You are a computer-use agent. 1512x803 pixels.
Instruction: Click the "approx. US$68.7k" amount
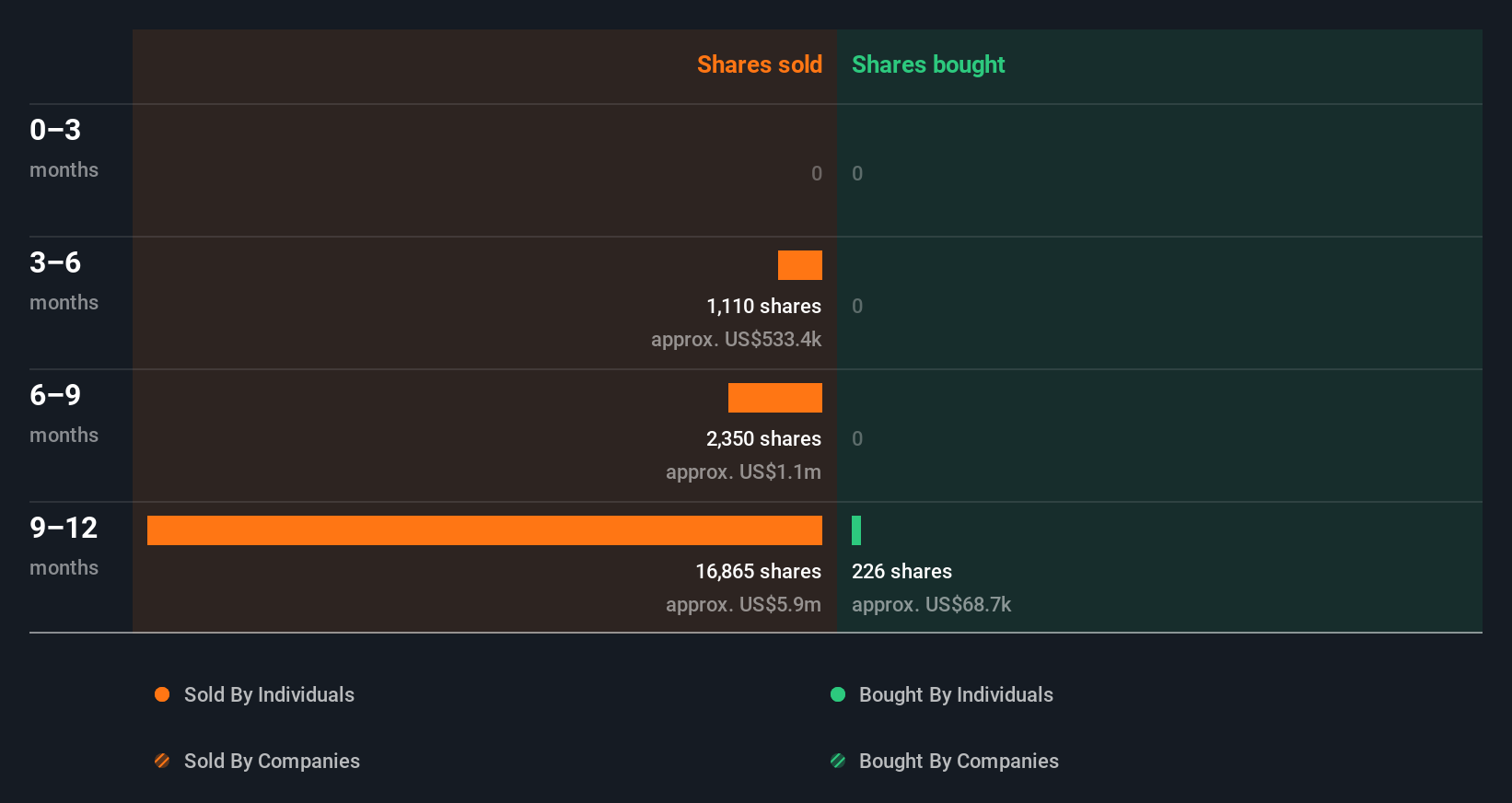(932, 604)
